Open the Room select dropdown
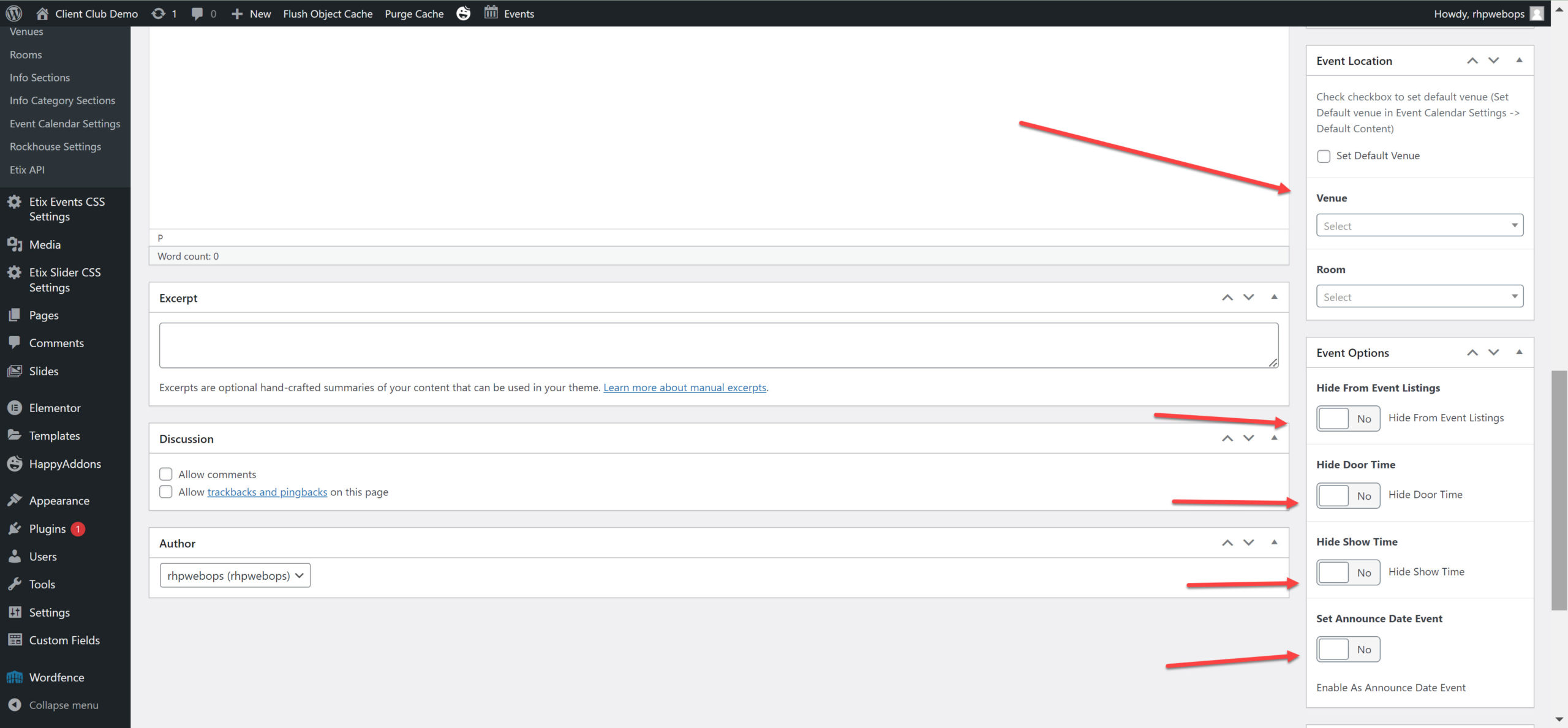This screenshot has width=1568, height=728. (1419, 297)
